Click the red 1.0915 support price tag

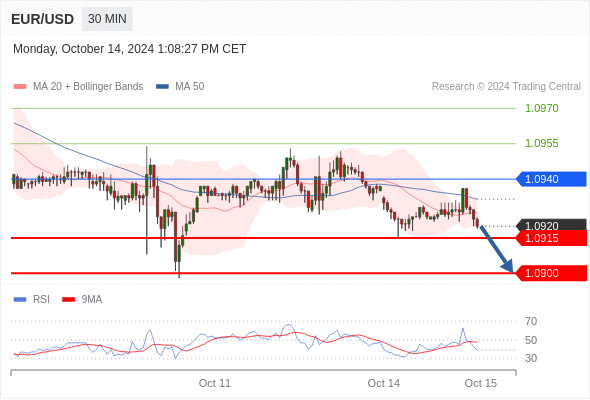tap(551, 238)
